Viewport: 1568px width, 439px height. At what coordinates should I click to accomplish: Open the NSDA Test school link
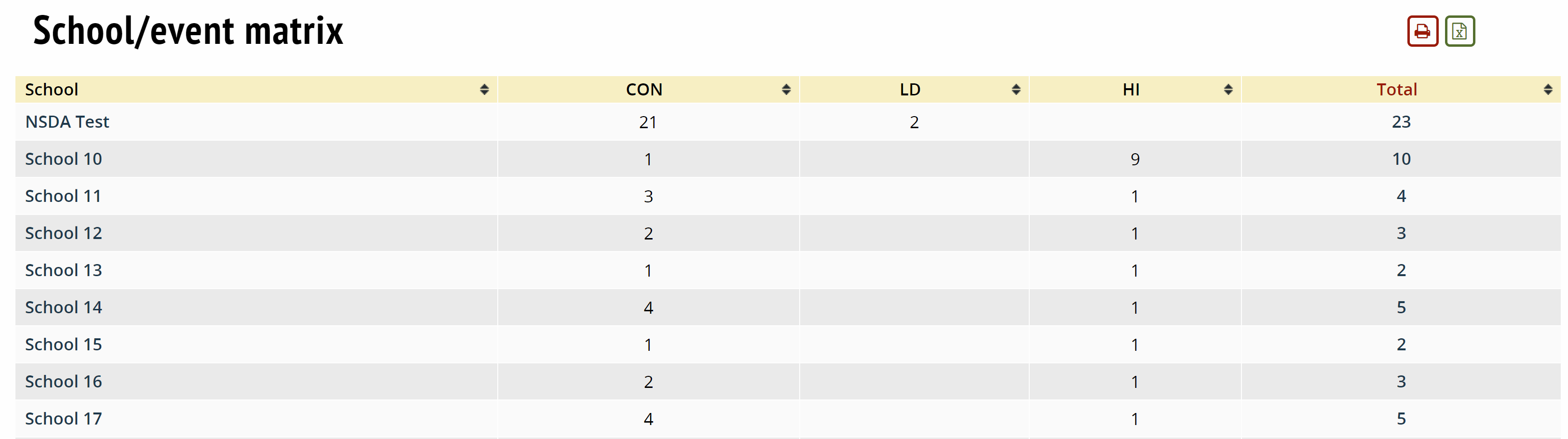67,122
